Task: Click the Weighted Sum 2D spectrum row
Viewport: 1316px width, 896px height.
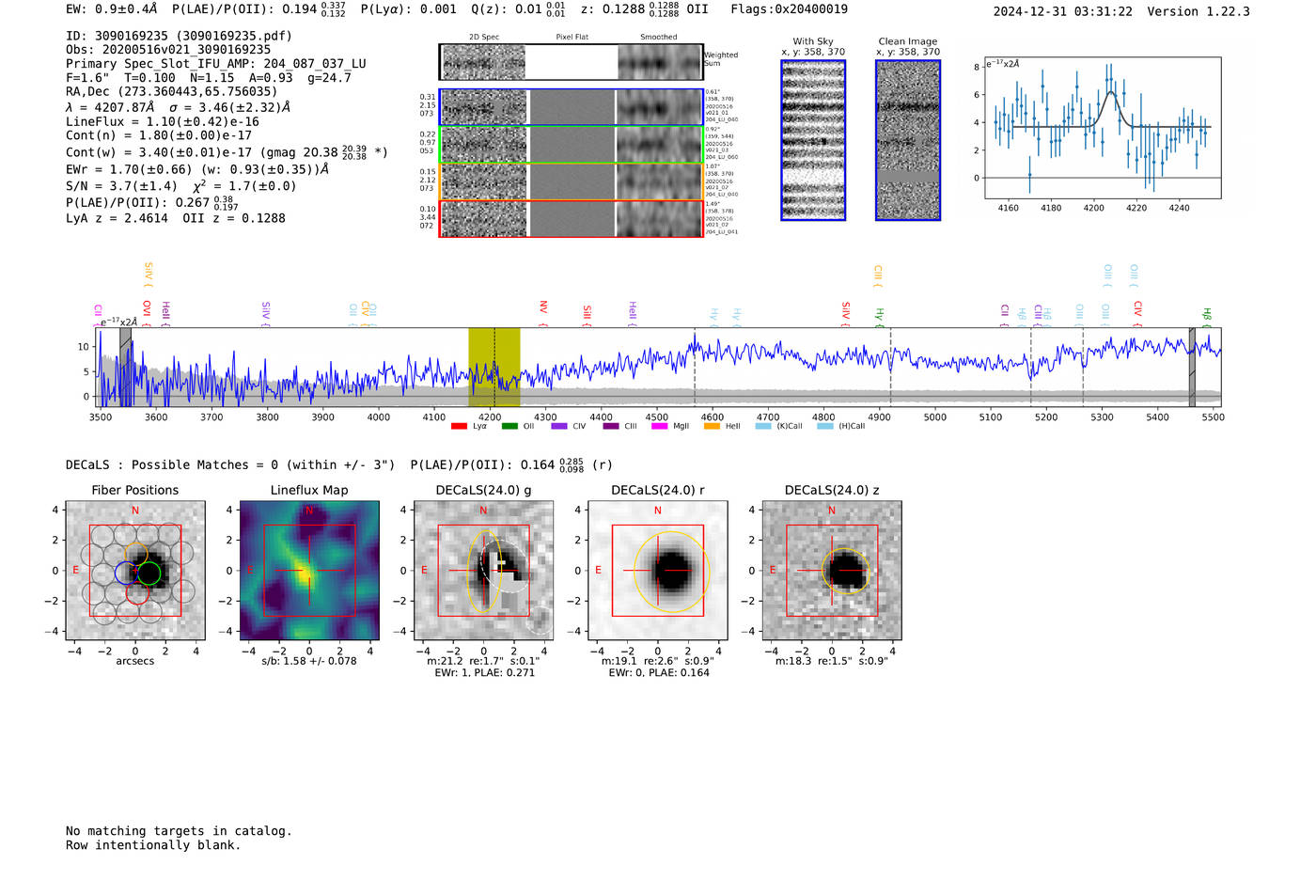Action: 572,62
